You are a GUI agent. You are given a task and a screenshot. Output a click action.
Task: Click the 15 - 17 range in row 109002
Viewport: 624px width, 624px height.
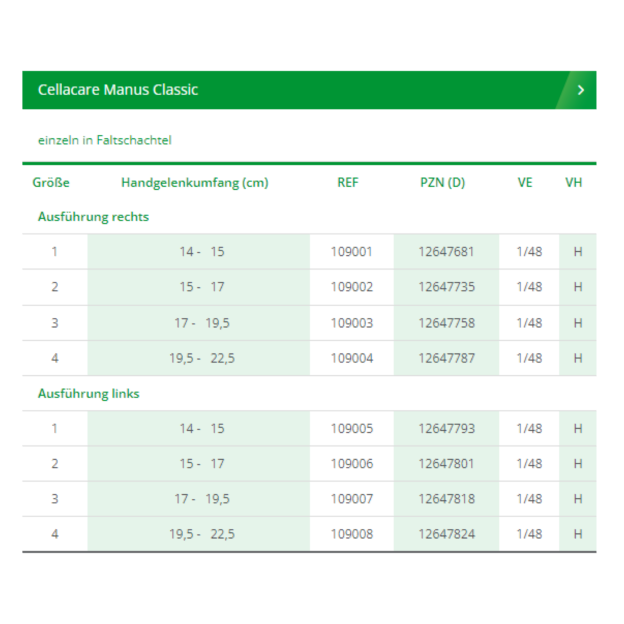pos(202,287)
